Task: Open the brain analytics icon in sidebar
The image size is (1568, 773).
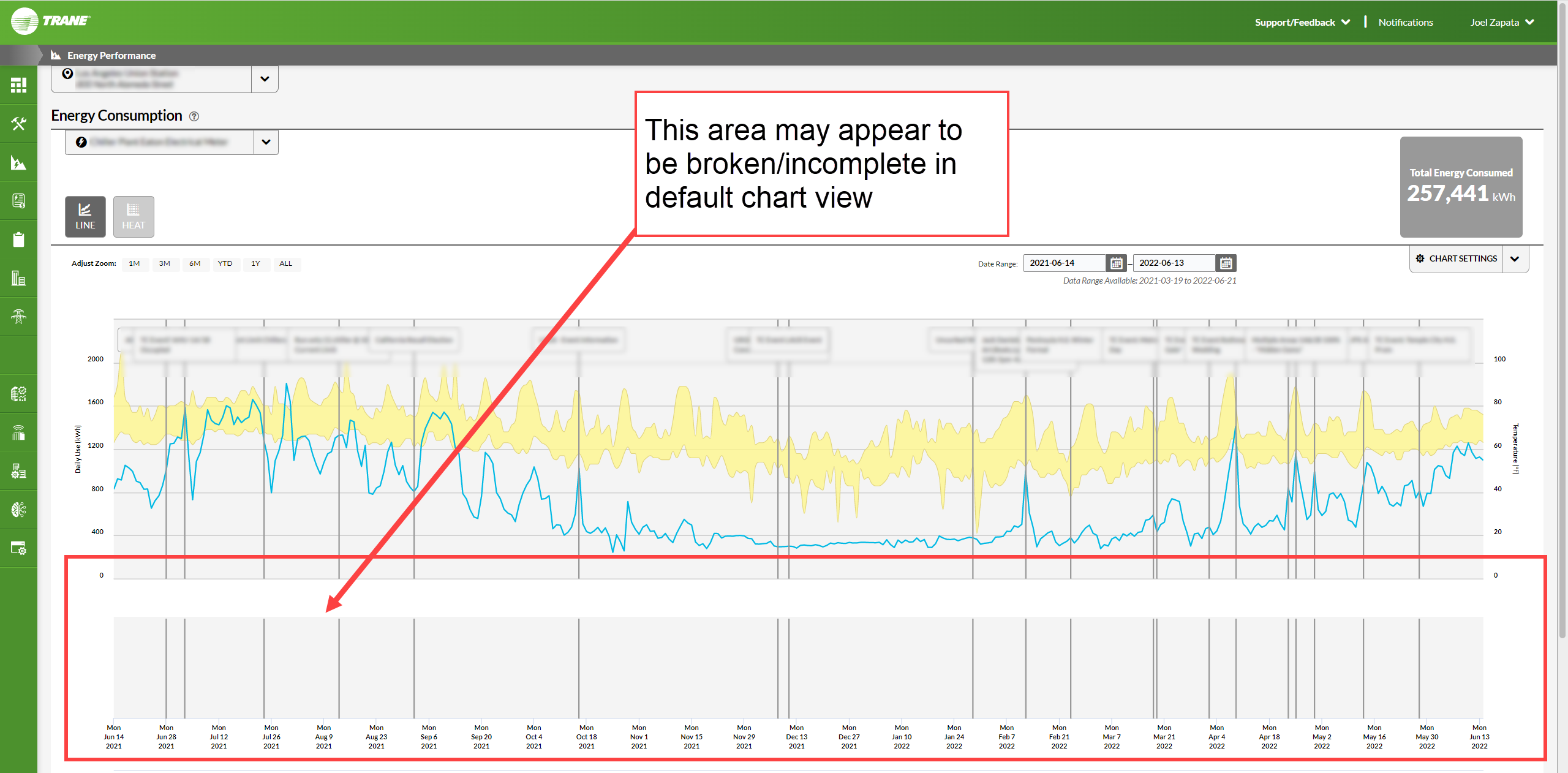Action: pyautogui.click(x=18, y=510)
